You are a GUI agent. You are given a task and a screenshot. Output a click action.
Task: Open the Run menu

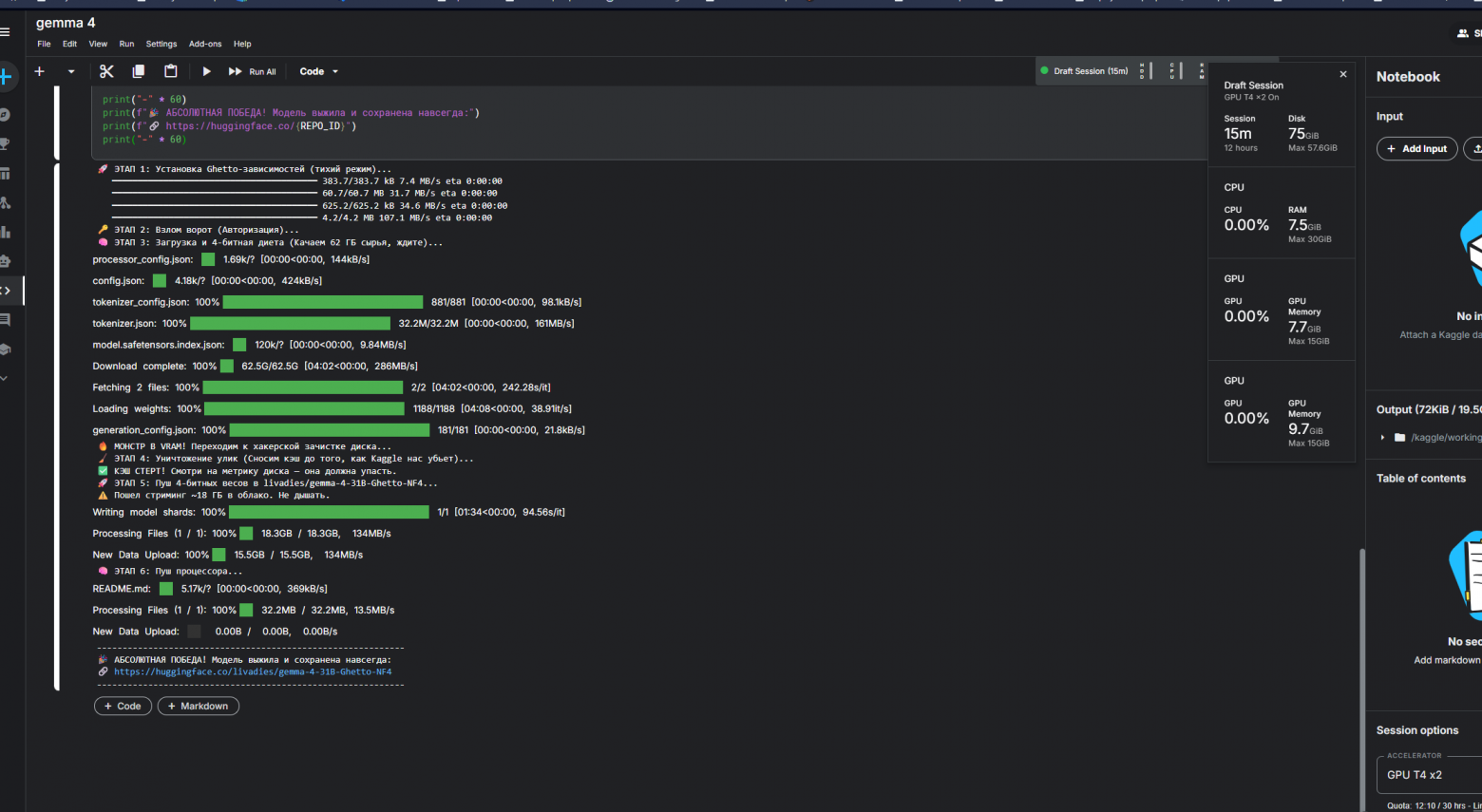pos(126,44)
